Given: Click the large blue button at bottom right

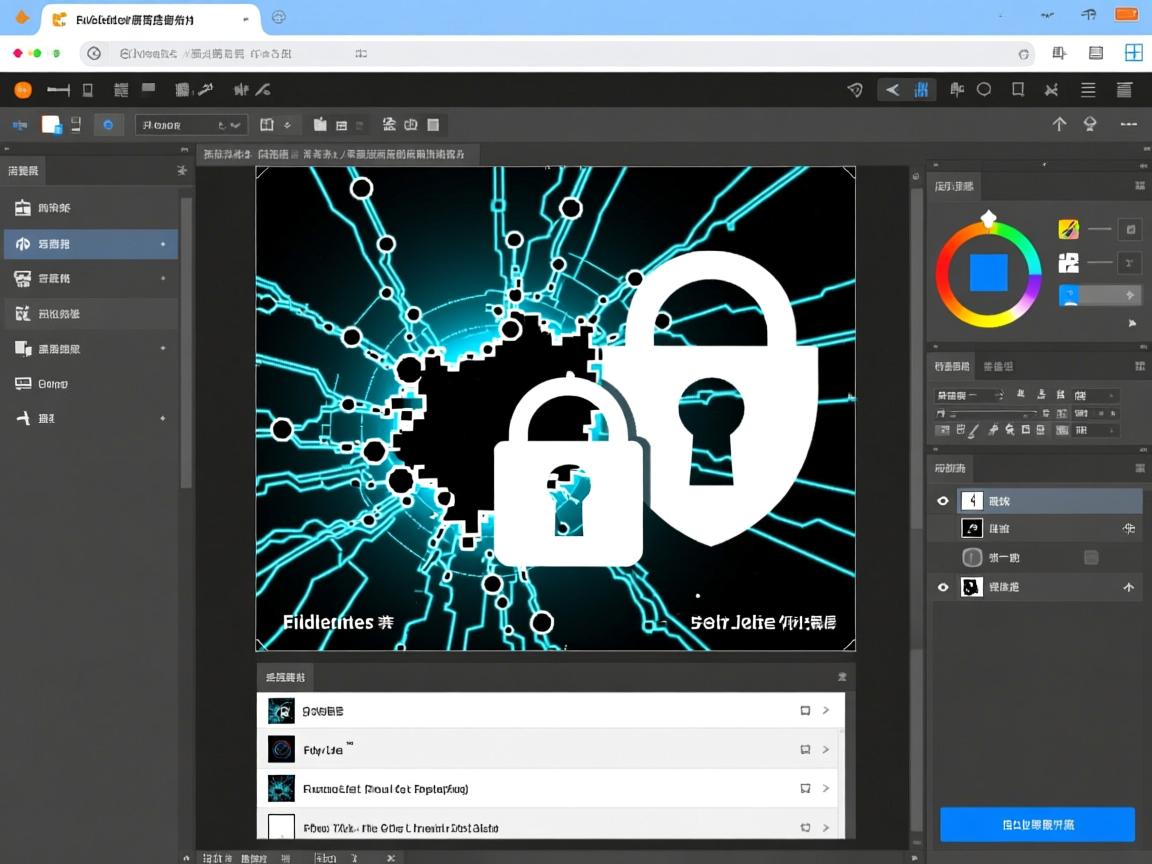Looking at the screenshot, I should pyautogui.click(x=1037, y=825).
